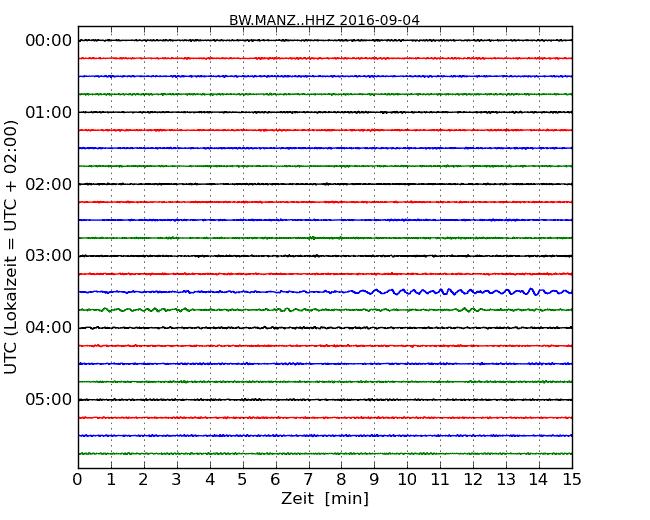Click the black seismogram trace at 03:00
The height and width of the screenshot is (520, 650).
[x=325, y=256]
